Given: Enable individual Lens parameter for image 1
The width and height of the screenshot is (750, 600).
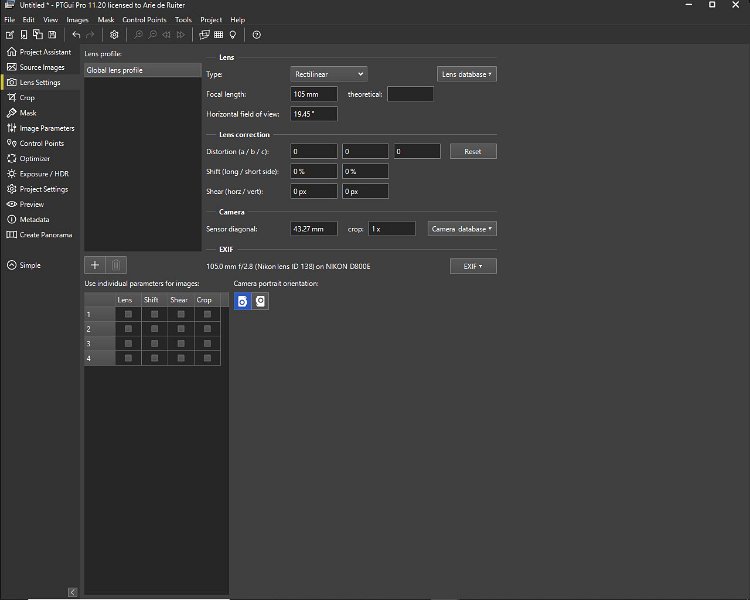Looking at the screenshot, I should click(x=127, y=314).
